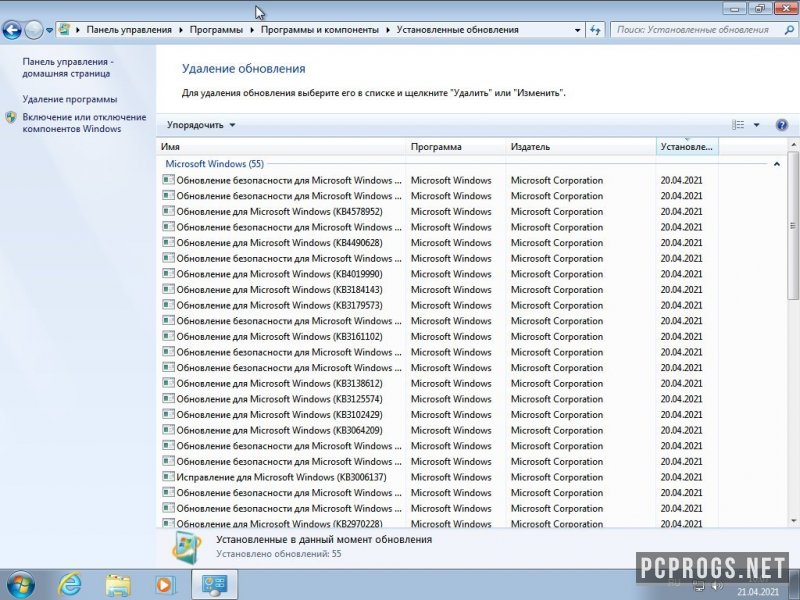Open 'Панель управления - домашняя страница' link
Screen dimensions: 800x600
click(66, 67)
